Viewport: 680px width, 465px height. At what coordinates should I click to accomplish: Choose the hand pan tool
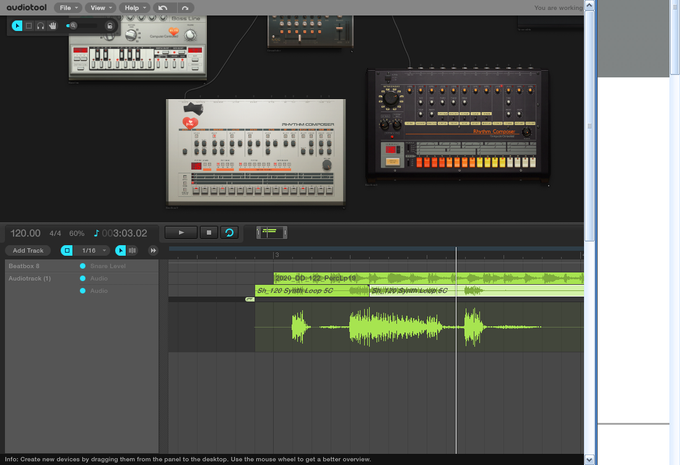pyautogui.click(x=53, y=26)
